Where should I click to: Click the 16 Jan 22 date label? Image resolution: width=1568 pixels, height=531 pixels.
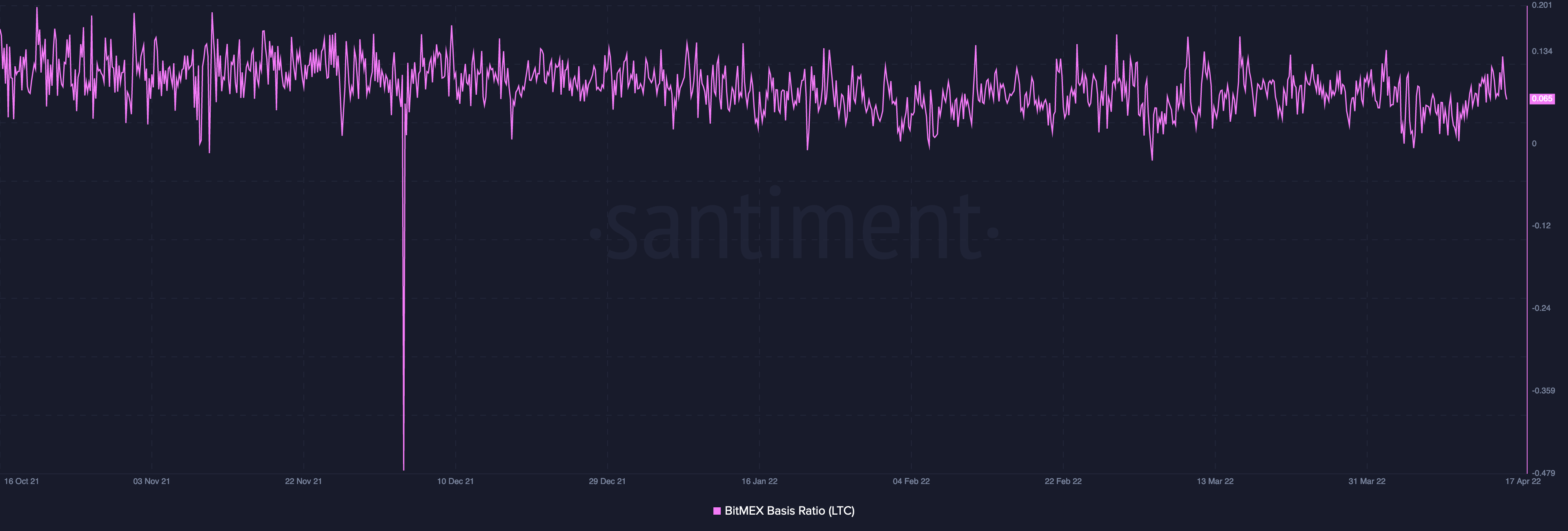759,481
